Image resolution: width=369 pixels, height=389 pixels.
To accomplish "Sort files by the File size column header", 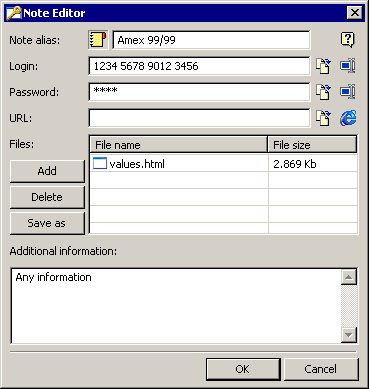I will tap(312, 145).
